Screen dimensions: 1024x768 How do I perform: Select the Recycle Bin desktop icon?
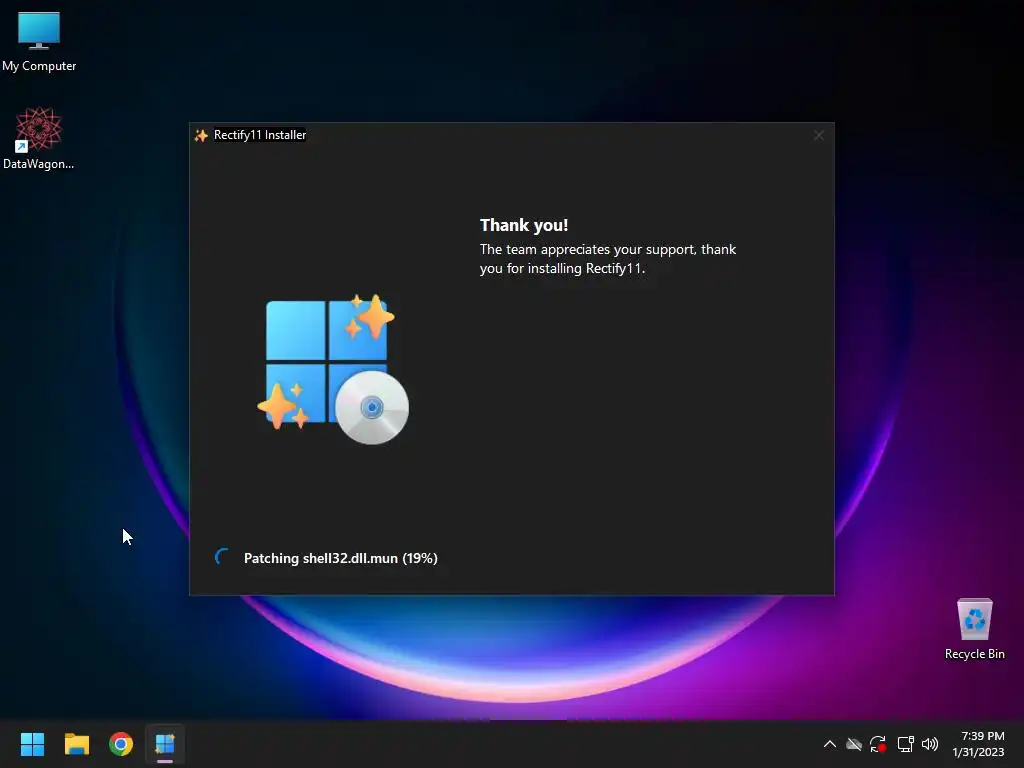tap(974, 628)
